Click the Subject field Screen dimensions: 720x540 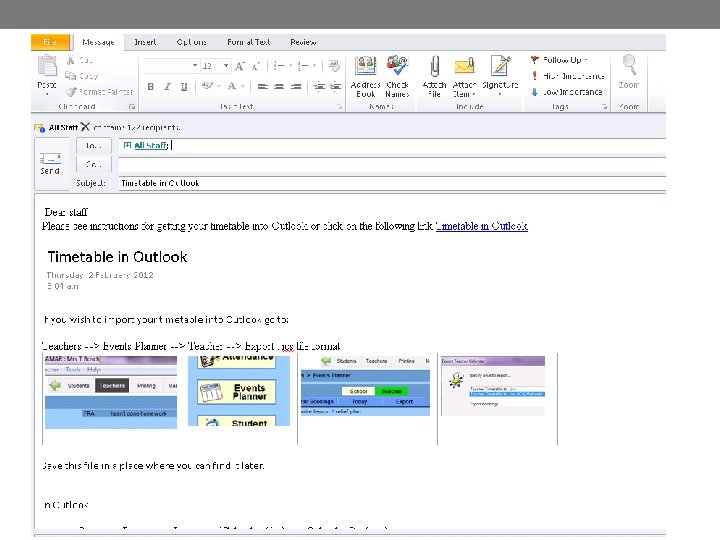[x=392, y=183]
